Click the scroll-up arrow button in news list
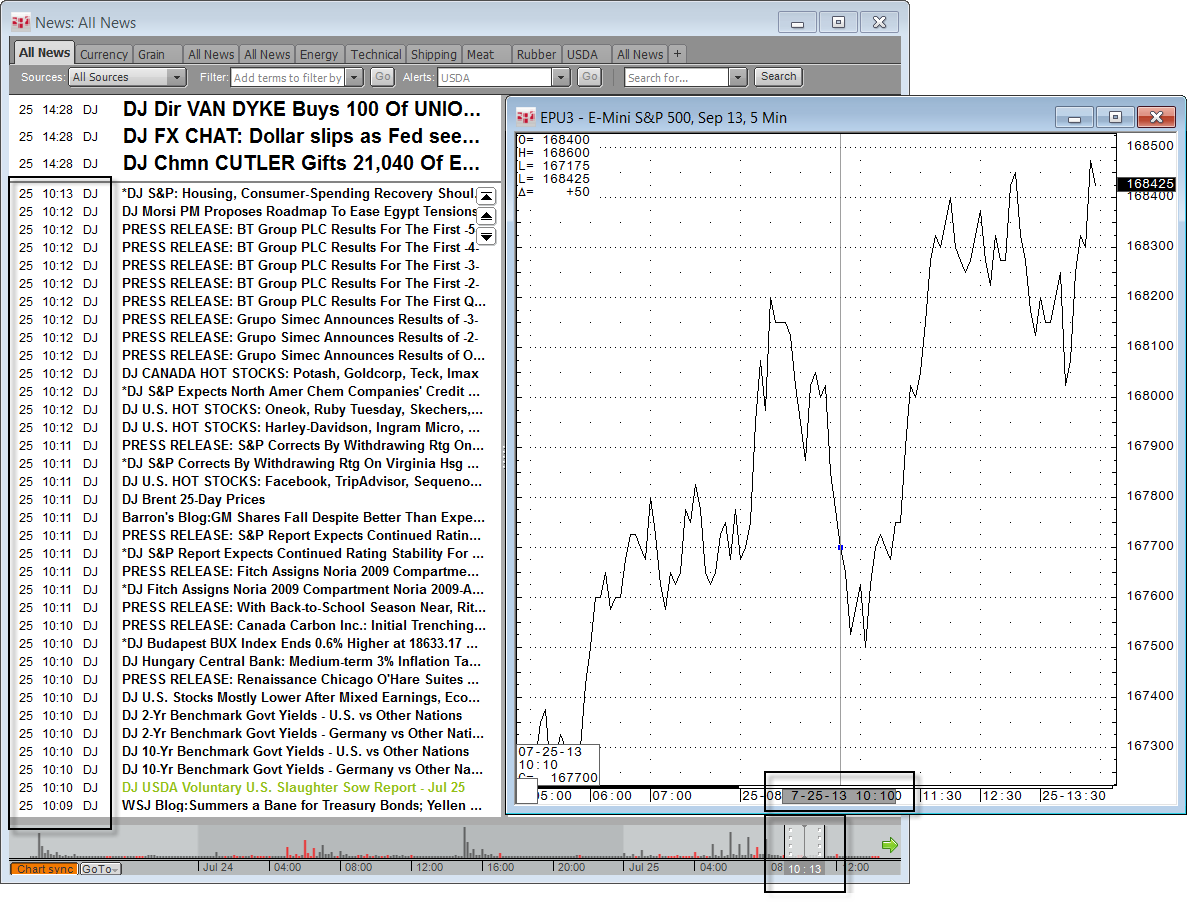1187x902 pixels. pos(486,216)
